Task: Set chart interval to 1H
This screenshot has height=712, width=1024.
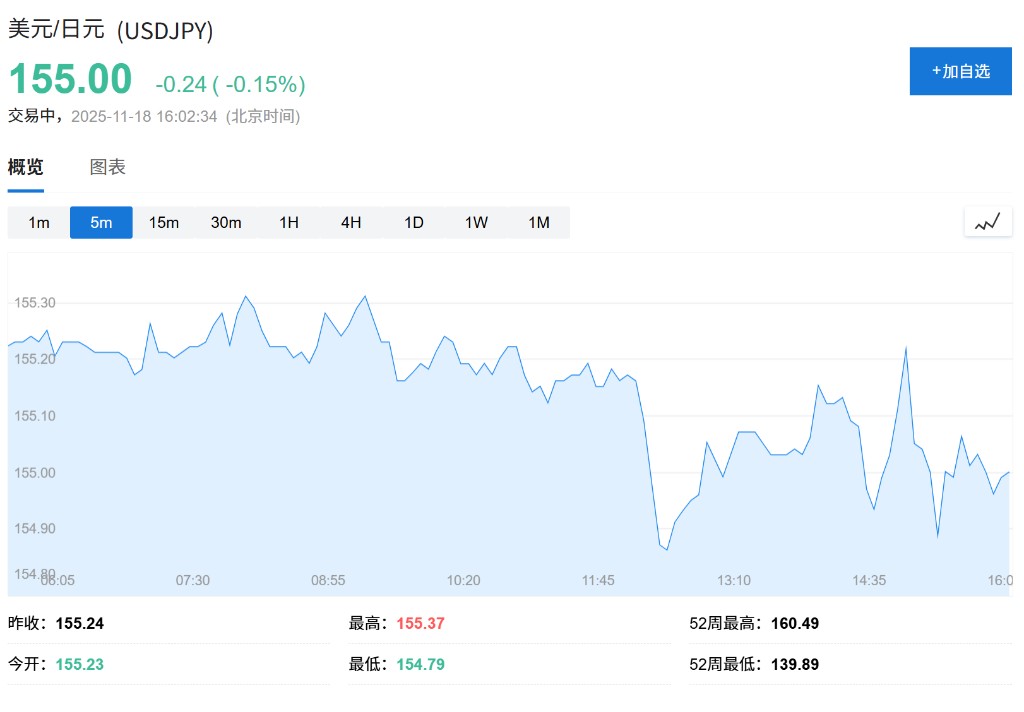Action: tap(289, 222)
